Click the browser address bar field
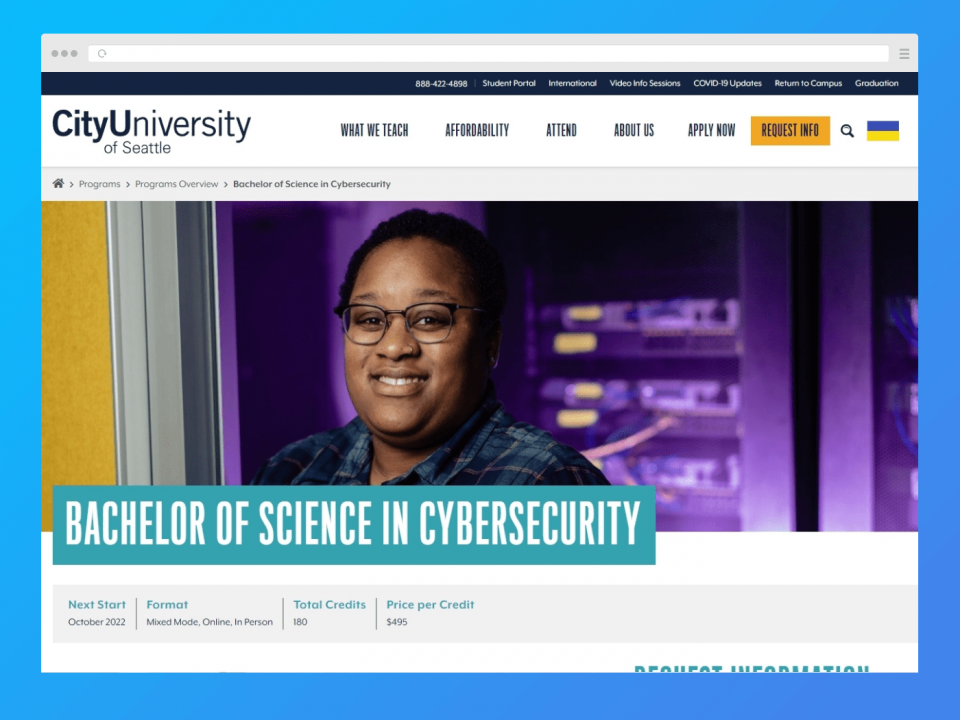Image resolution: width=960 pixels, height=720 pixels. (488, 54)
